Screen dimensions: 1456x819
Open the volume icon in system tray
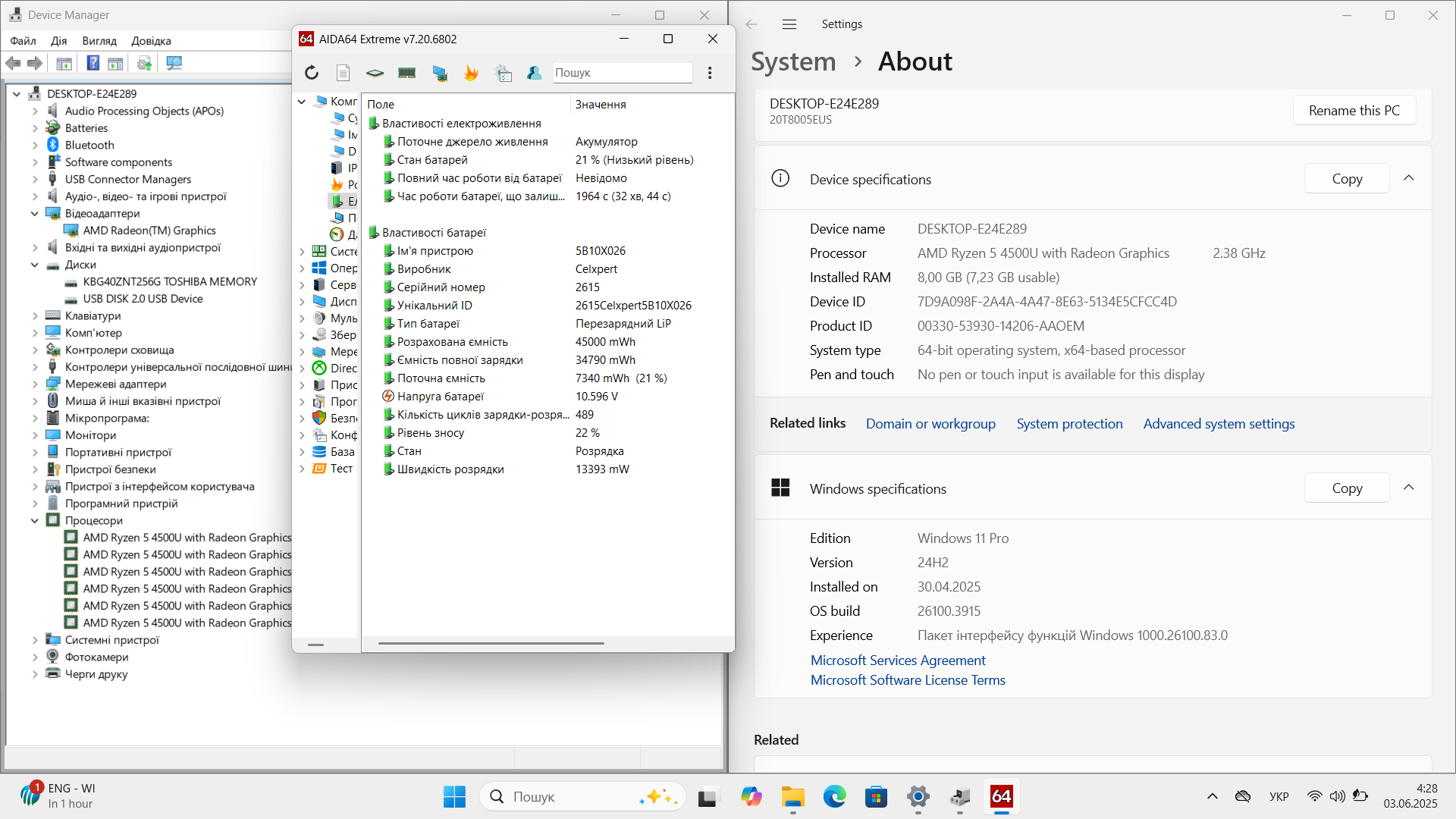click(x=1338, y=796)
